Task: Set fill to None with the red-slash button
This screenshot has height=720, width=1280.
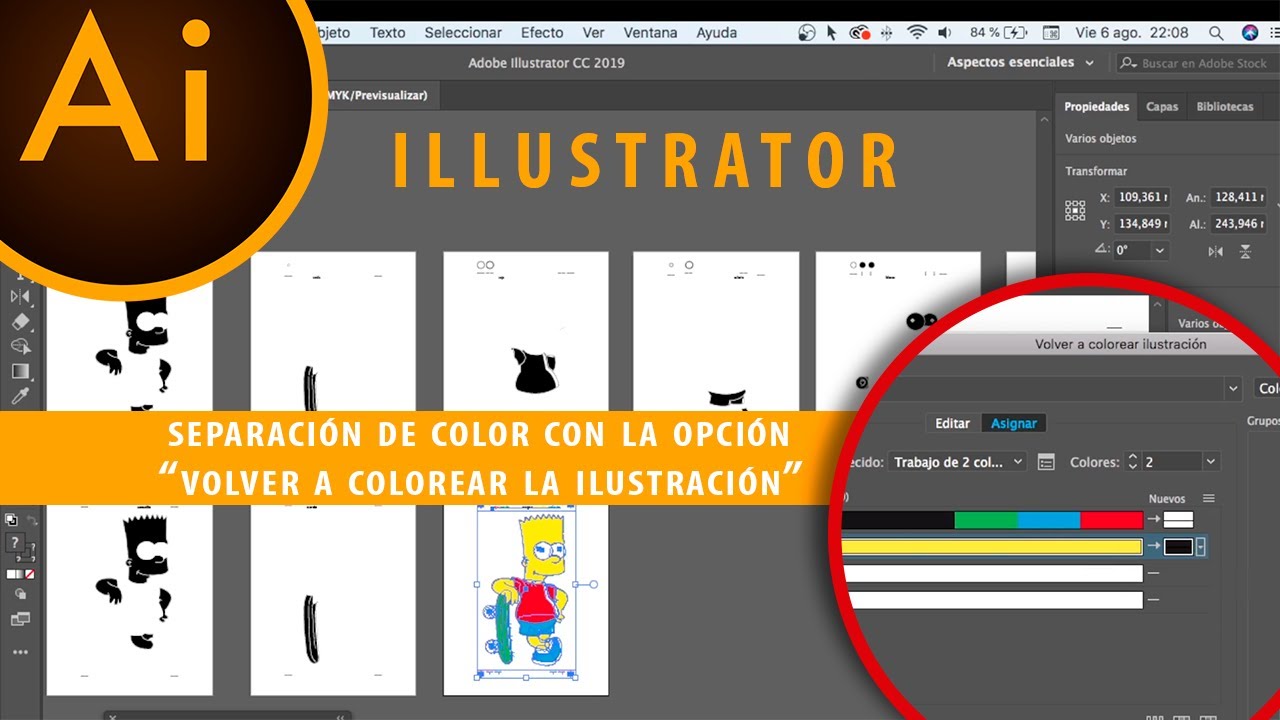Action: tap(29, 574)
